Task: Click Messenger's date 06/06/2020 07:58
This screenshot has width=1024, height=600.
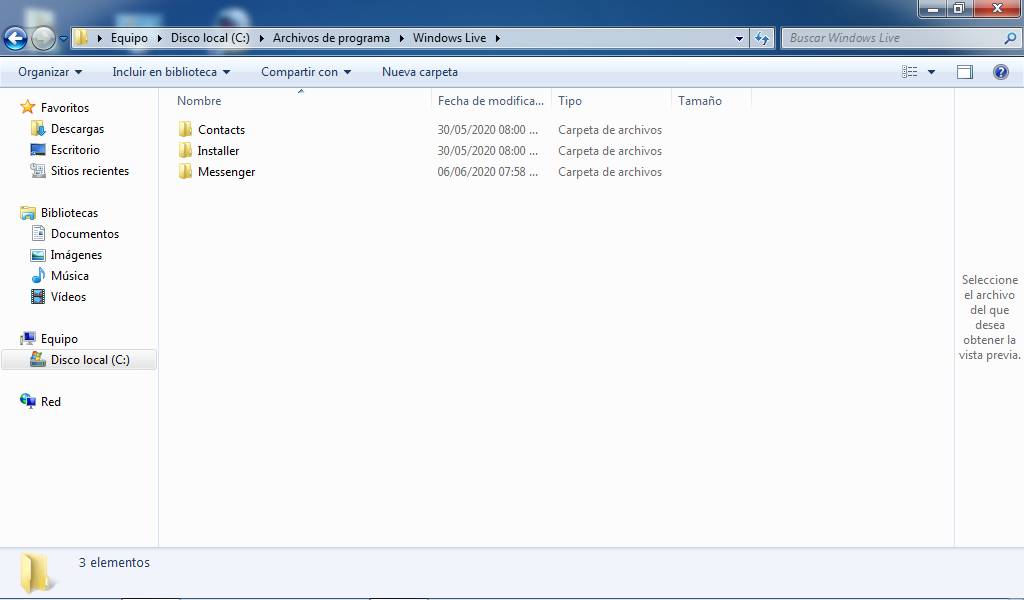Action: (x=488, y=172)
